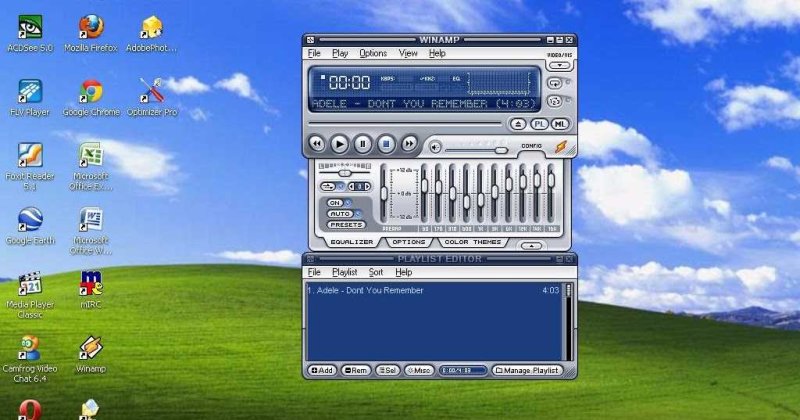Image resolution: width=800 pixels, height=420 pixels.
Task: Click the Pause playback button
Action: tap(363, 145)
